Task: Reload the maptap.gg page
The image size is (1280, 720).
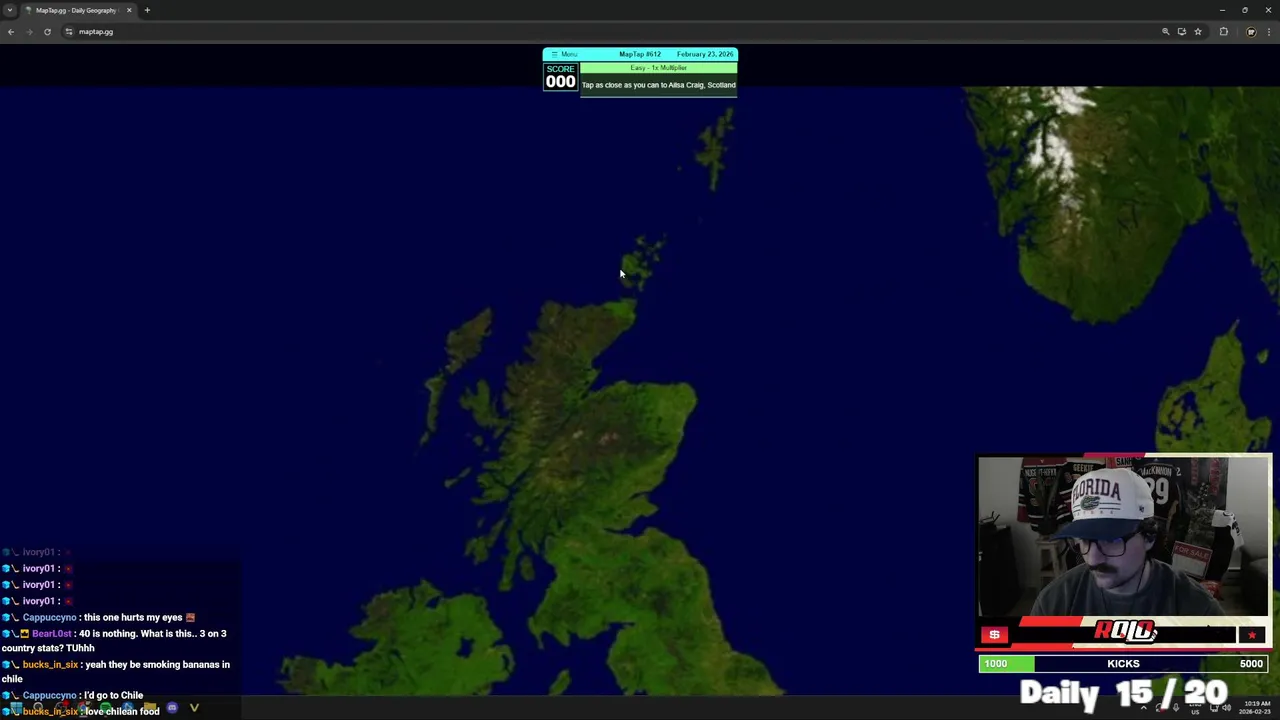Action: [47, 32]
